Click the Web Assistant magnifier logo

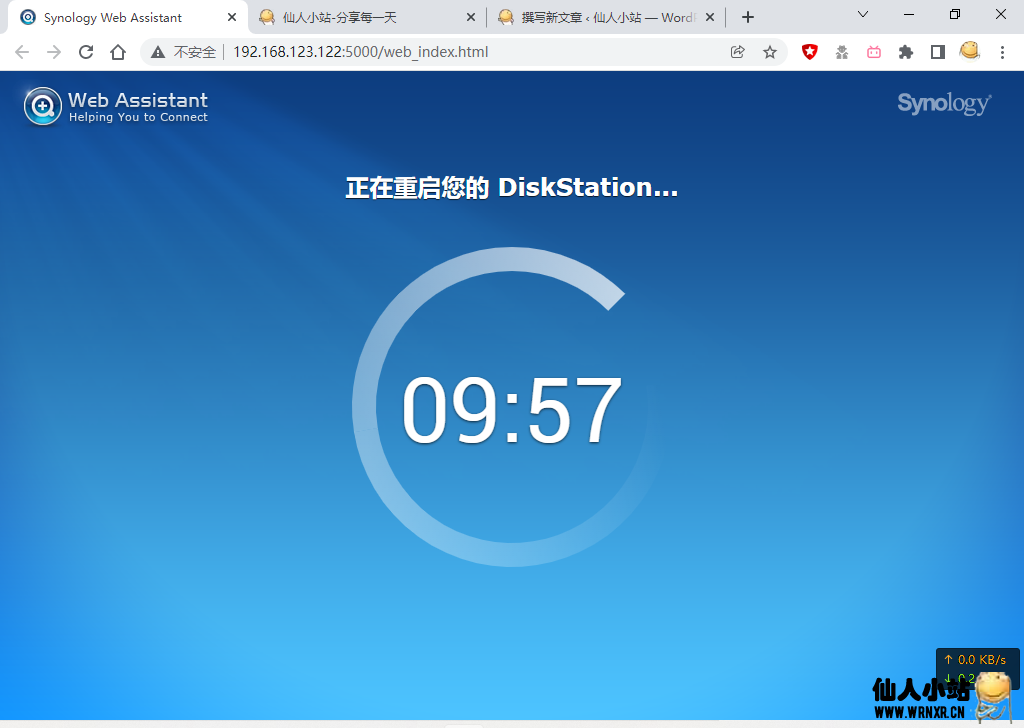click(42, 105)
